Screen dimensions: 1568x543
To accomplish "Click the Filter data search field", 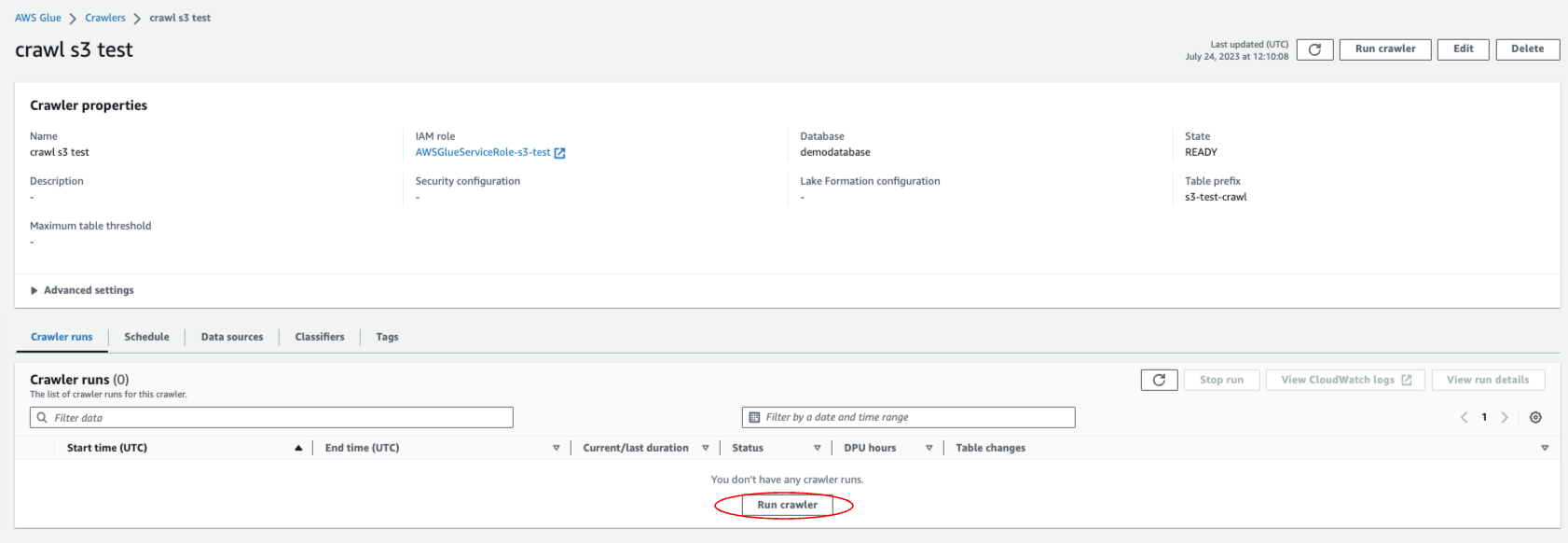I will (x=280, y=417).
